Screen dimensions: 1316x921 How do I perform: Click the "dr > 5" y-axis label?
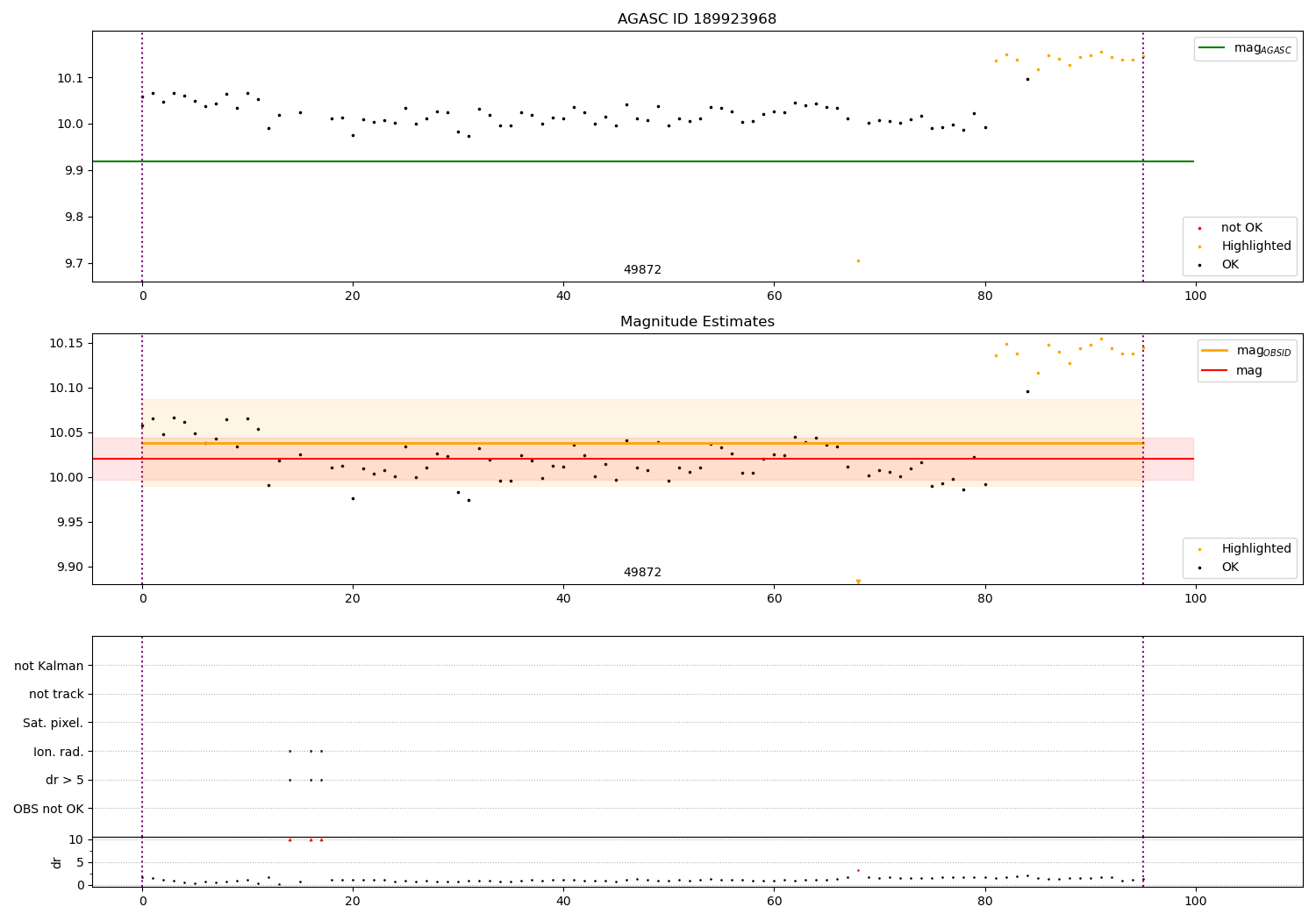click(65, 781)
